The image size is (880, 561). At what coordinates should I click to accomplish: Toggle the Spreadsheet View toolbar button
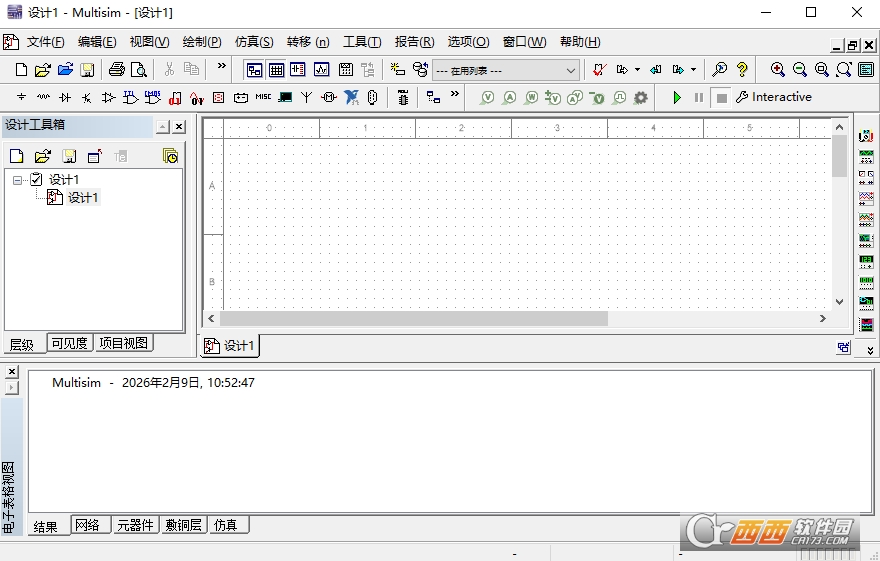(x=276, y=70)
